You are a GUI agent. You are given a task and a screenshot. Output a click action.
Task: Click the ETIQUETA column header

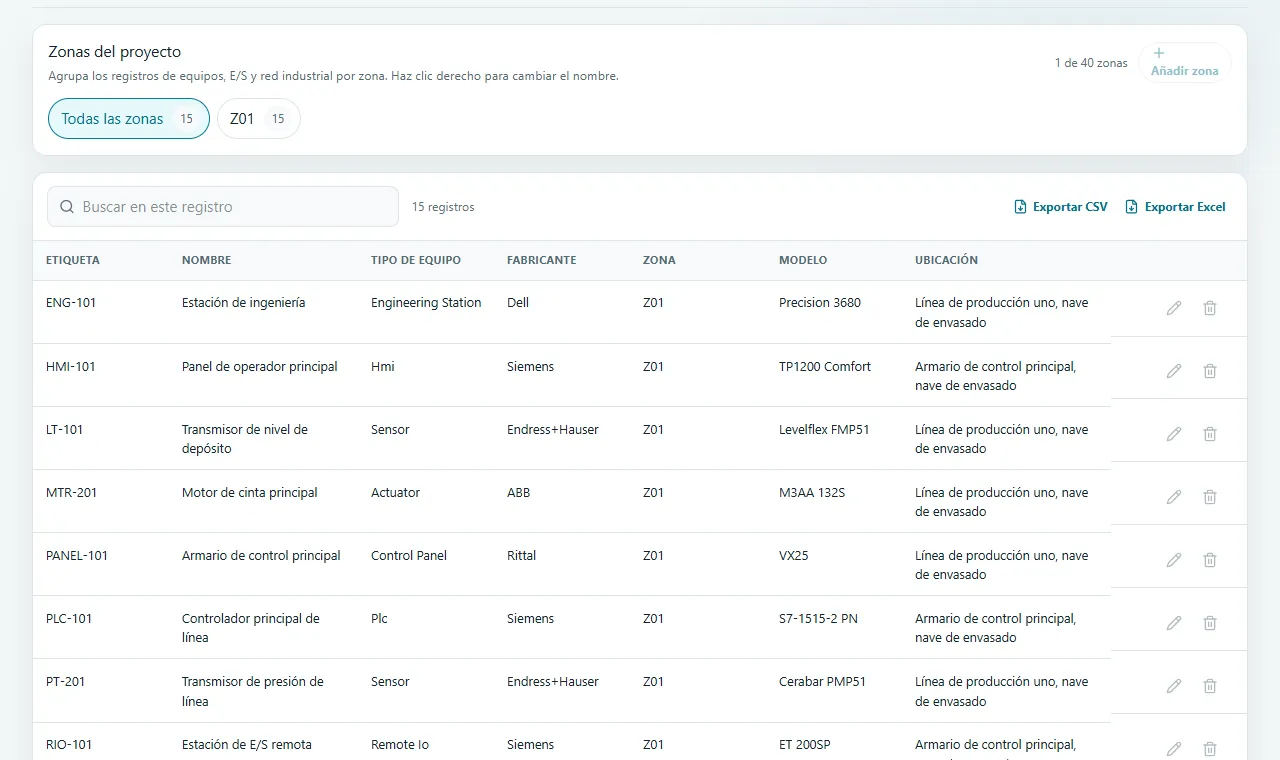click(x=73, y=260)
